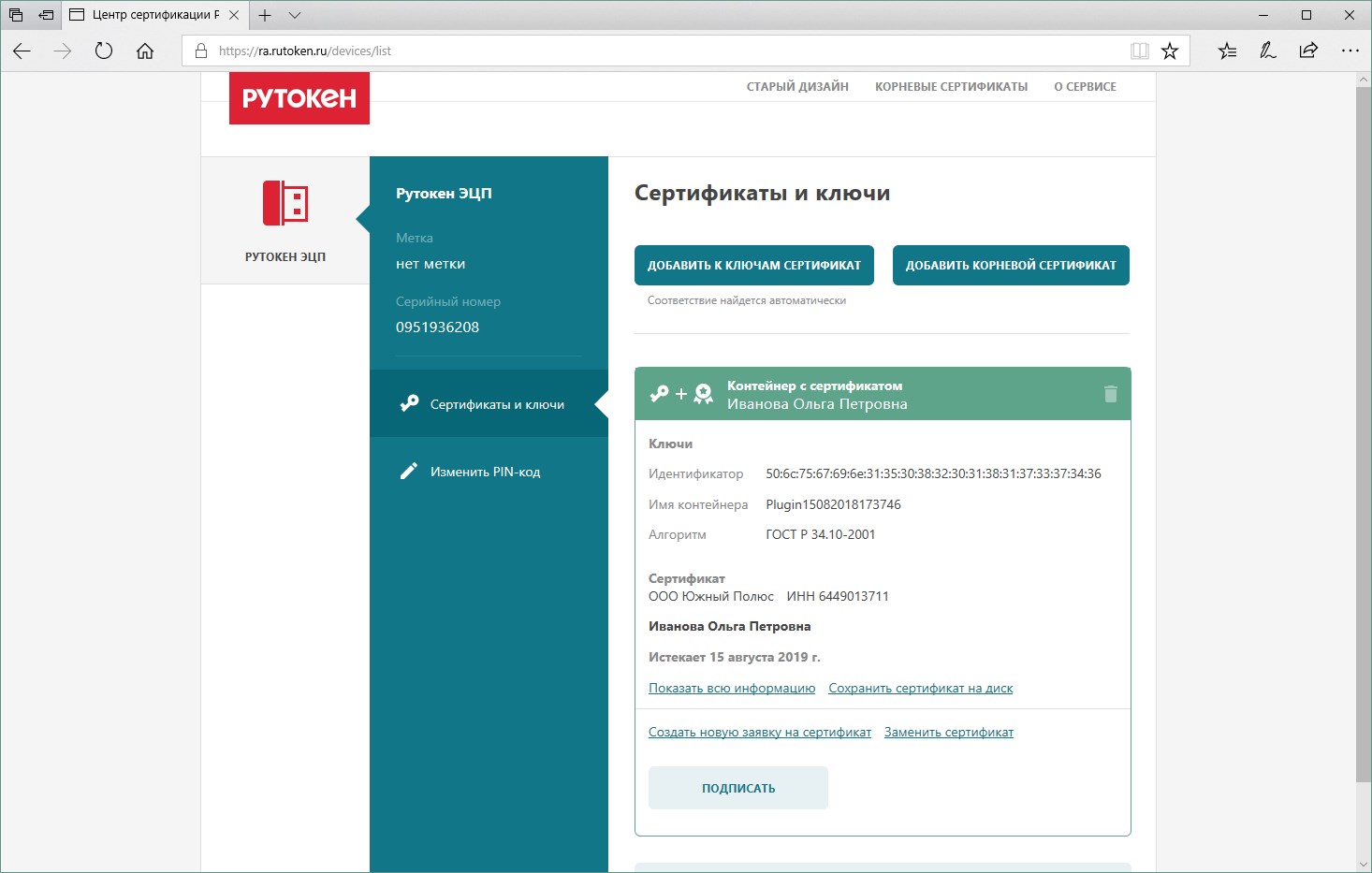Open КОРНЕВЫЕ СЕРТИФИКАТЫ menu item
1372x873 pixels.
click(x=951, y=86)
